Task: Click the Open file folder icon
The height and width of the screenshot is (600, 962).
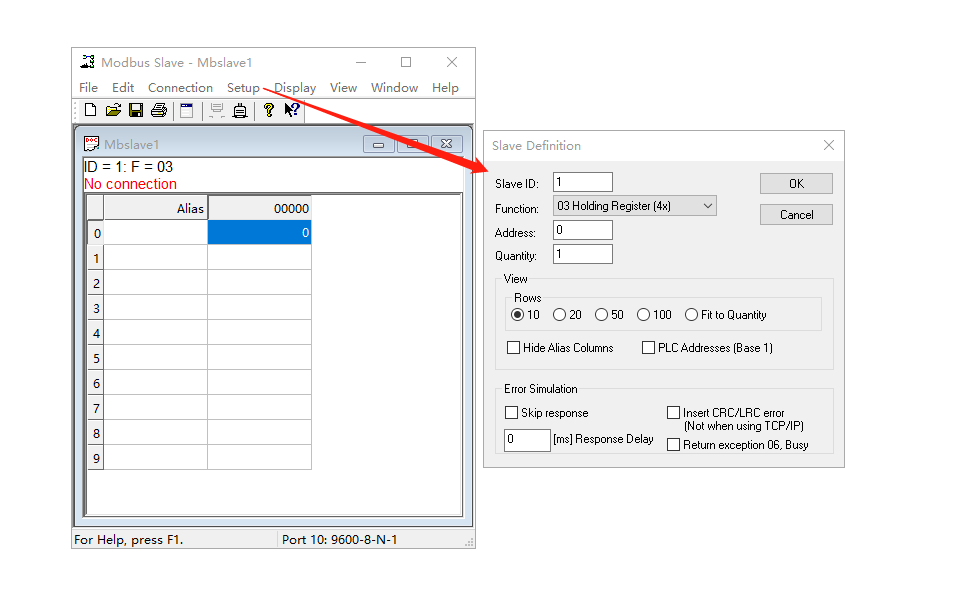Action: tap(113, 110)
